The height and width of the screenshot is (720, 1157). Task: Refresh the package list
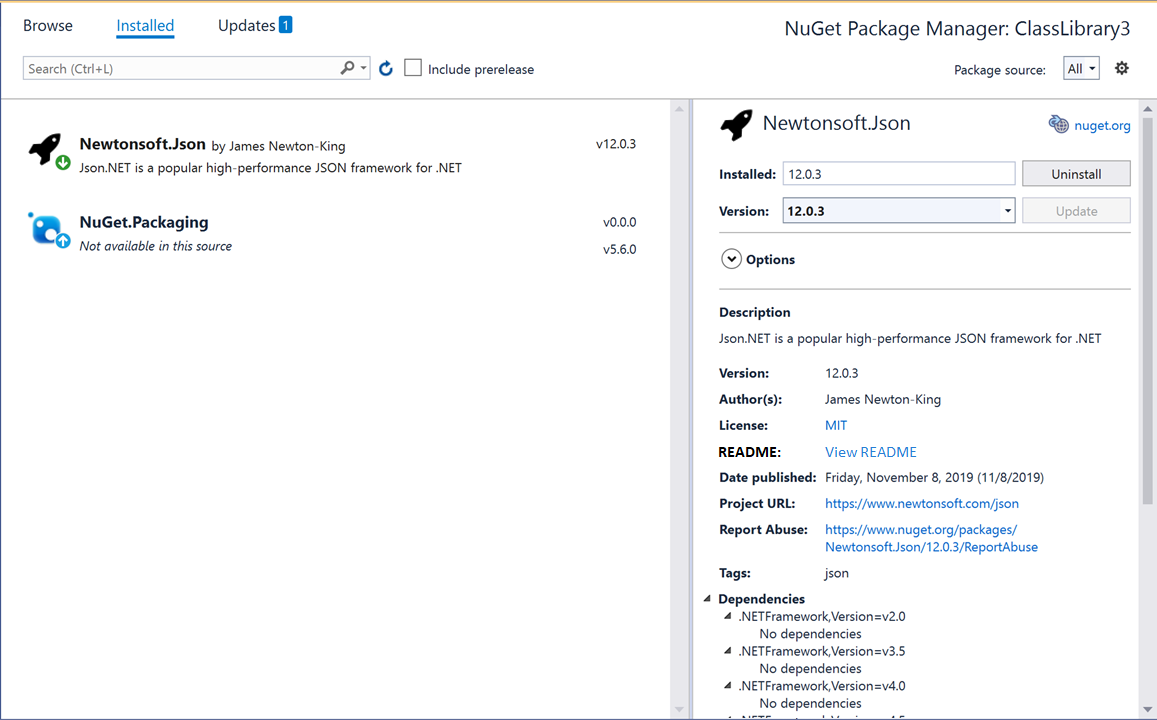tap(386, 69)
